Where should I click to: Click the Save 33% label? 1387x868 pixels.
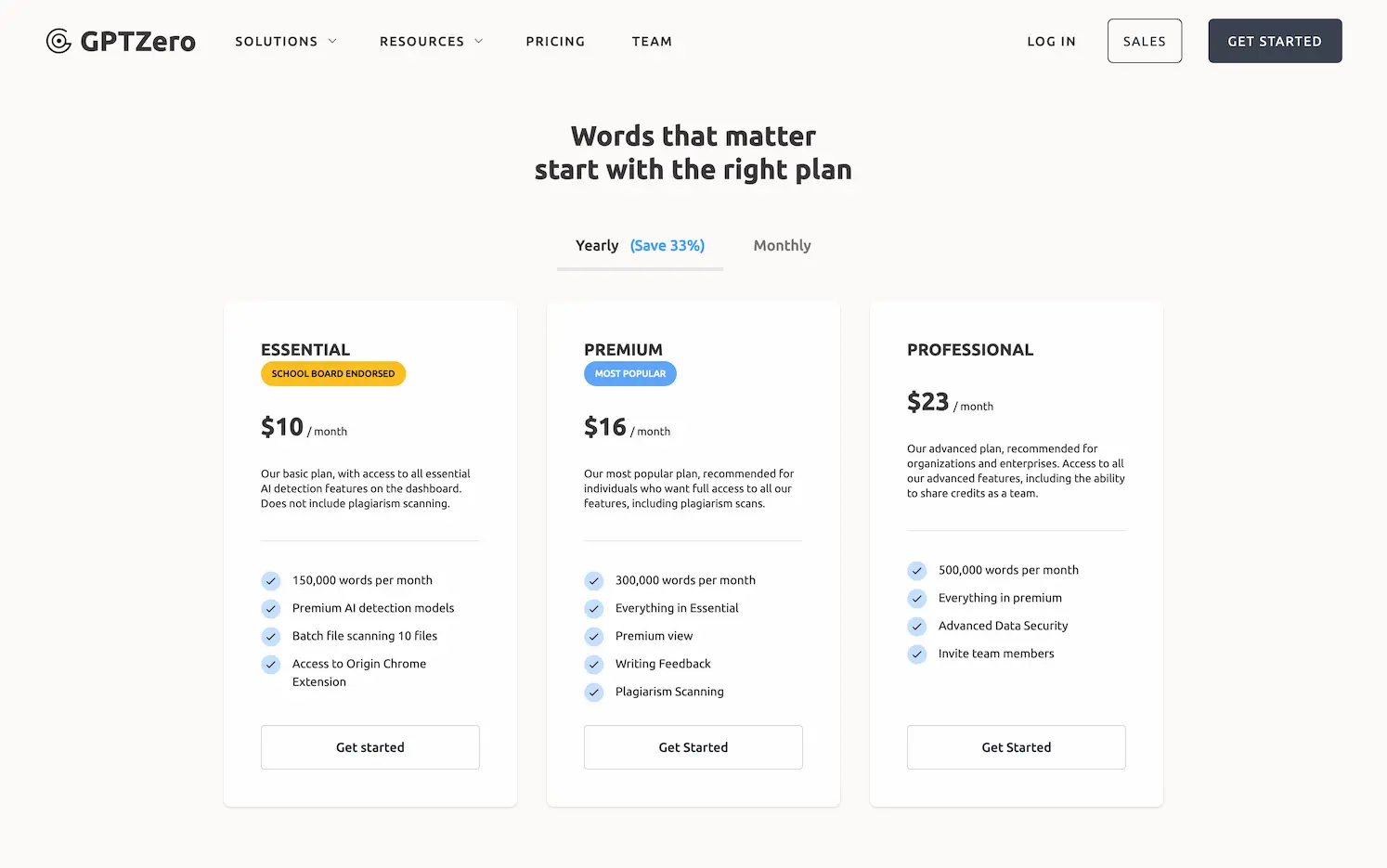pos(667,245)
